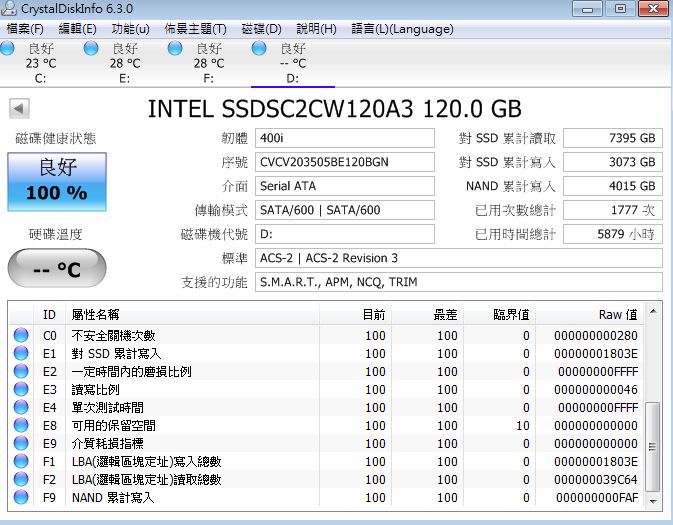Open the 語言(L)(Language) menu
673x525 pixels.
click(402, 29)
